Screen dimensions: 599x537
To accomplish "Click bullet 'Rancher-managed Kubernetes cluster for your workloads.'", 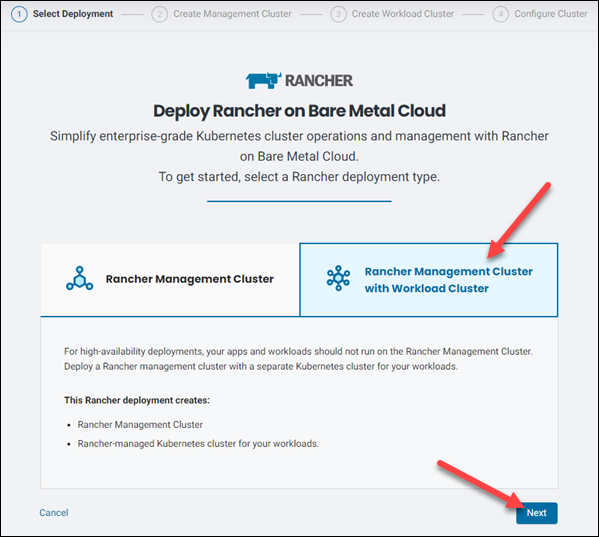I will 198,444.
